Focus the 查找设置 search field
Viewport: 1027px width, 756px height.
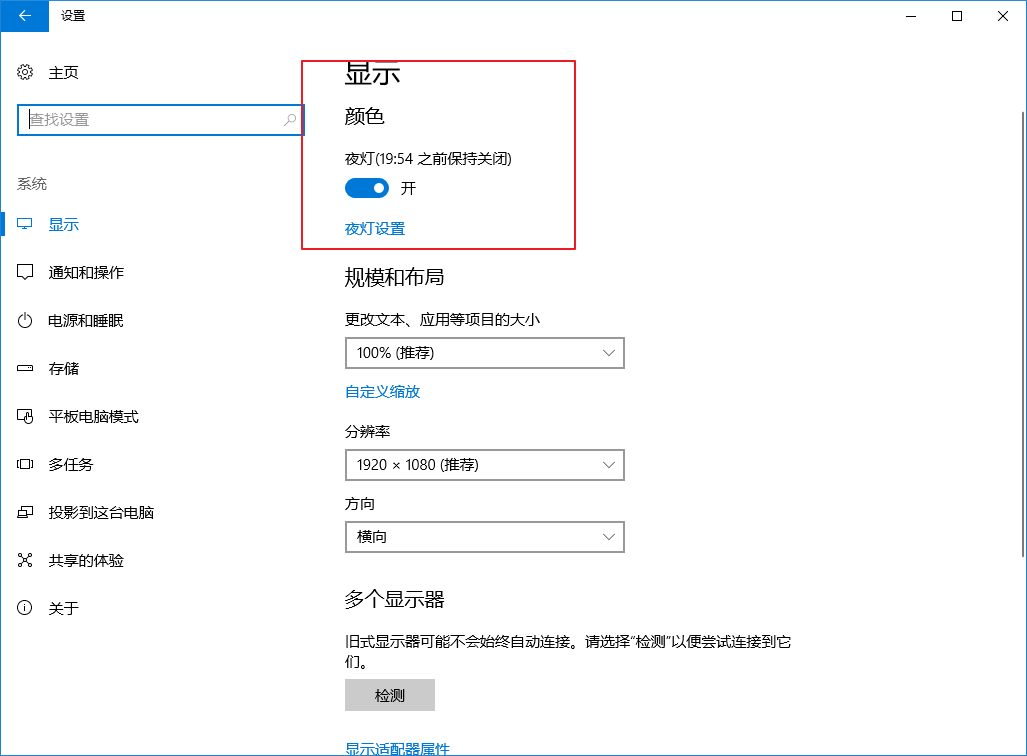(160, 120)
